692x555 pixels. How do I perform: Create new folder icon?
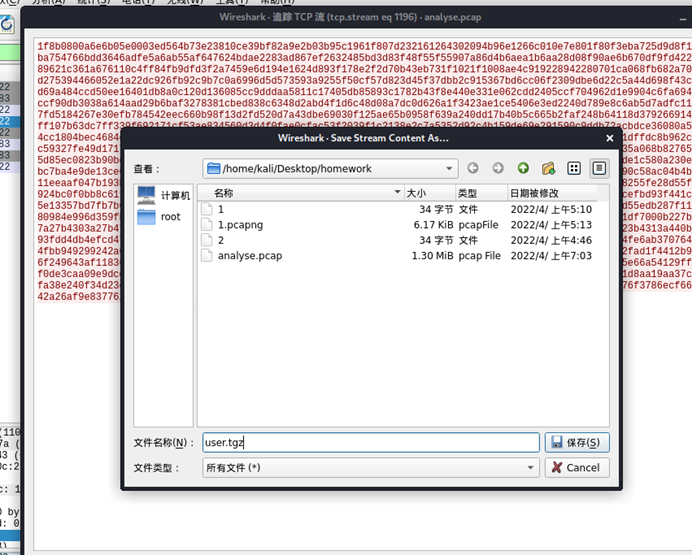548,168
